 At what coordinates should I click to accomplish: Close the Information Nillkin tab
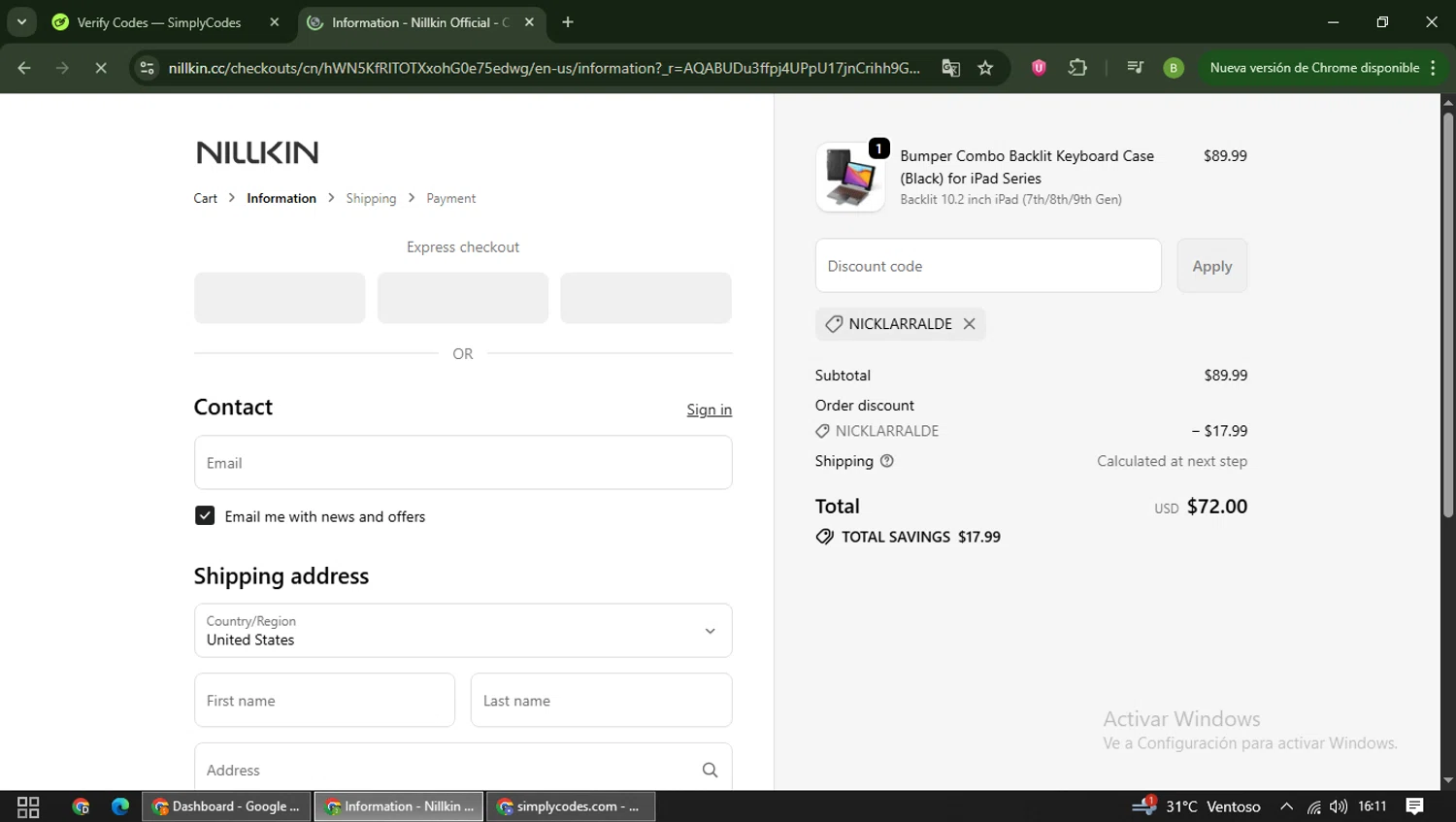click(x=529, y=22)
